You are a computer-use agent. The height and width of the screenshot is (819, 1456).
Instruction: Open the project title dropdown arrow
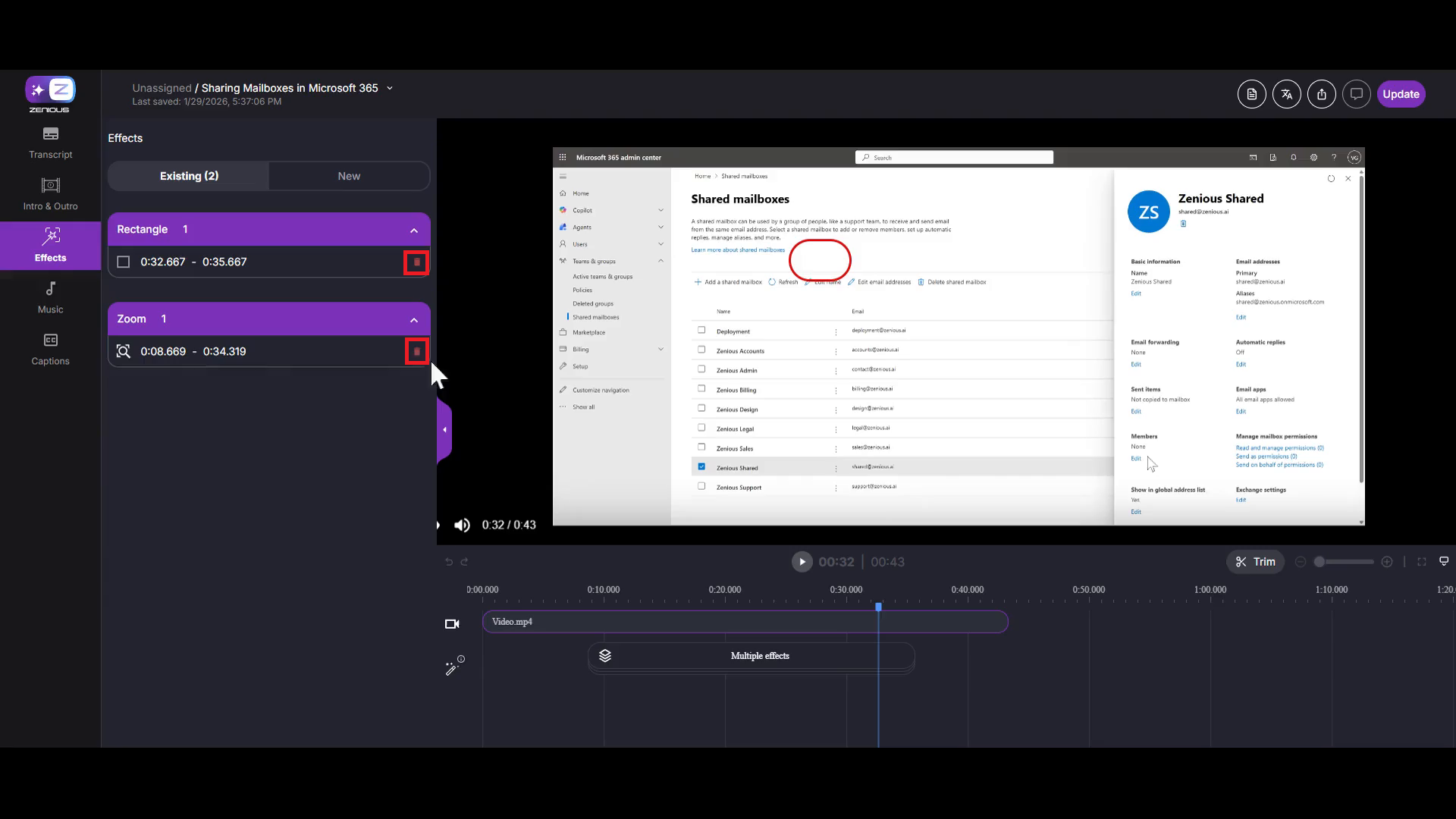pyautogui.click(x=390, y=88)
